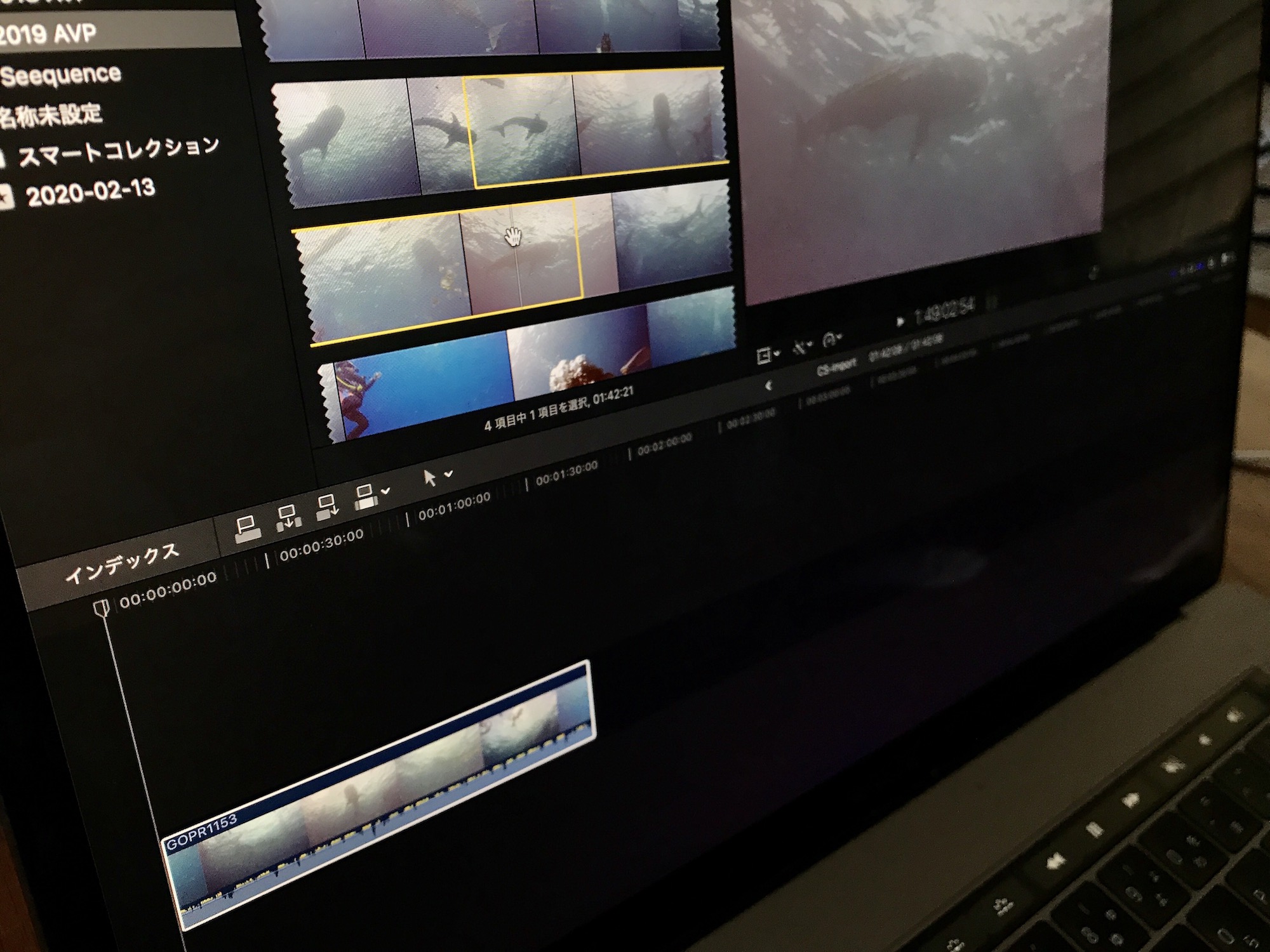Go back in timeline history arrow
Screen dimensions: 1270x952
click(768, 385)
